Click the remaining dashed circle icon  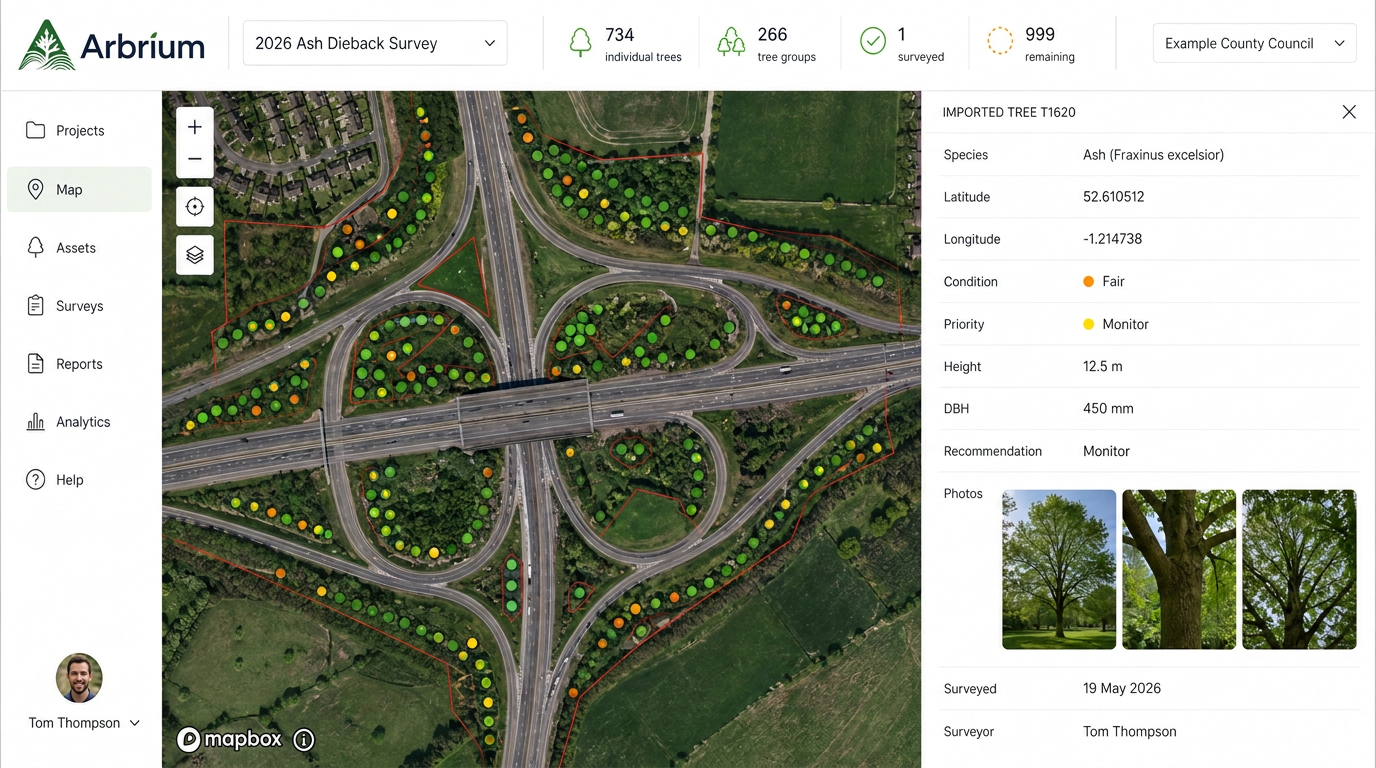(999, 42)
